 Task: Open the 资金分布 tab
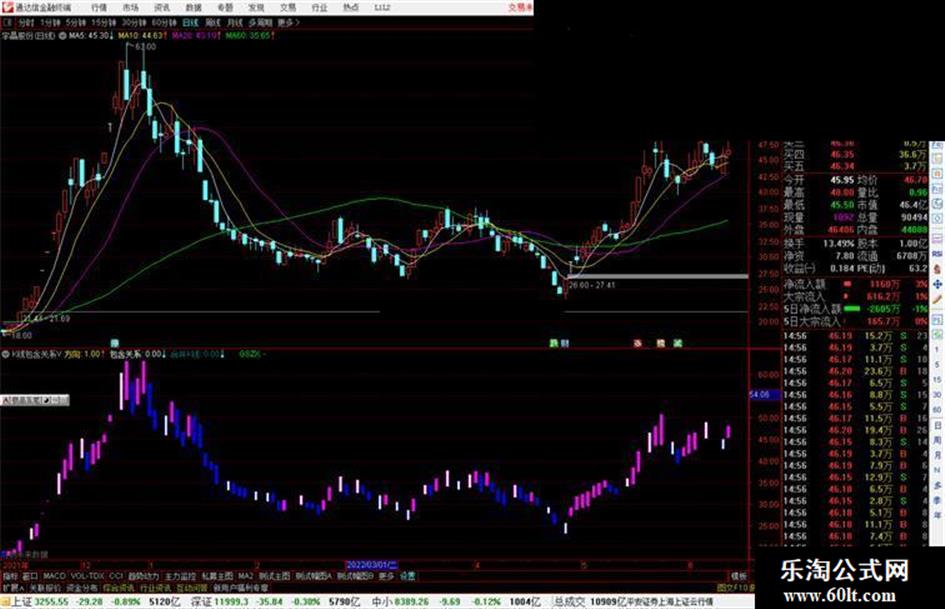[82, 587]
